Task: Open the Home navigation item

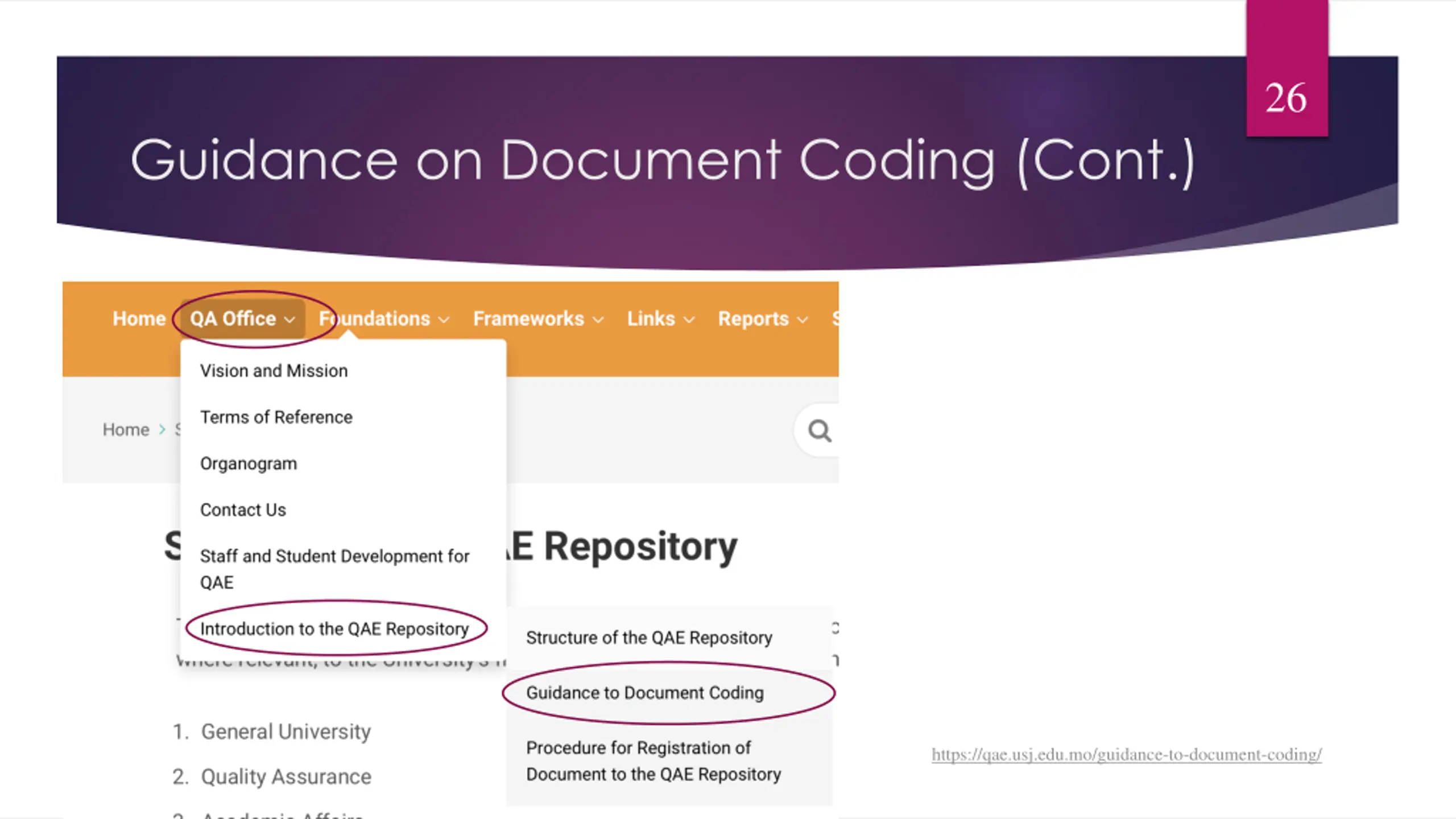Action: tap(139, 318)
